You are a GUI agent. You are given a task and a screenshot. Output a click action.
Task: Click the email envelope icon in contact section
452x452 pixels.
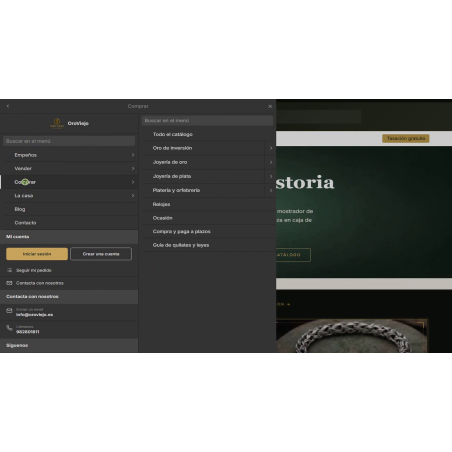[9, 311]
